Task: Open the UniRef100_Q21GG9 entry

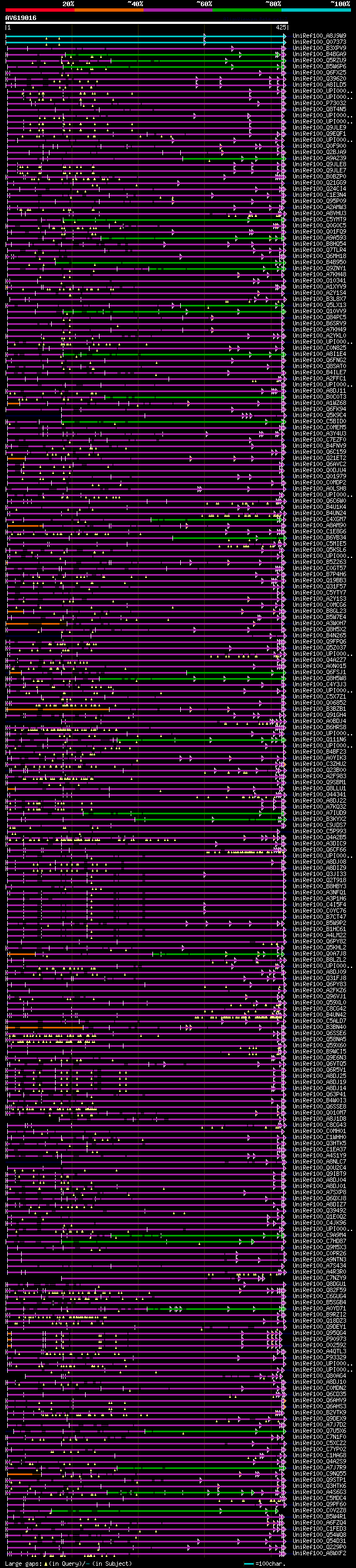Action: (319, 182)
